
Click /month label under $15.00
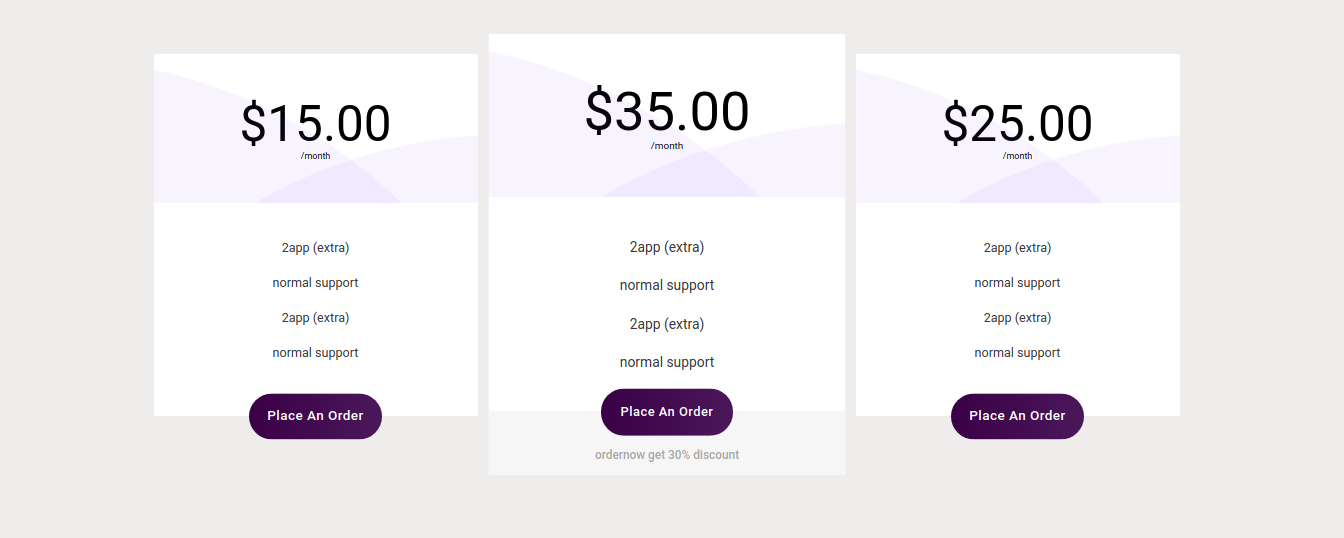pyautogui.click(x=315, y=156)
